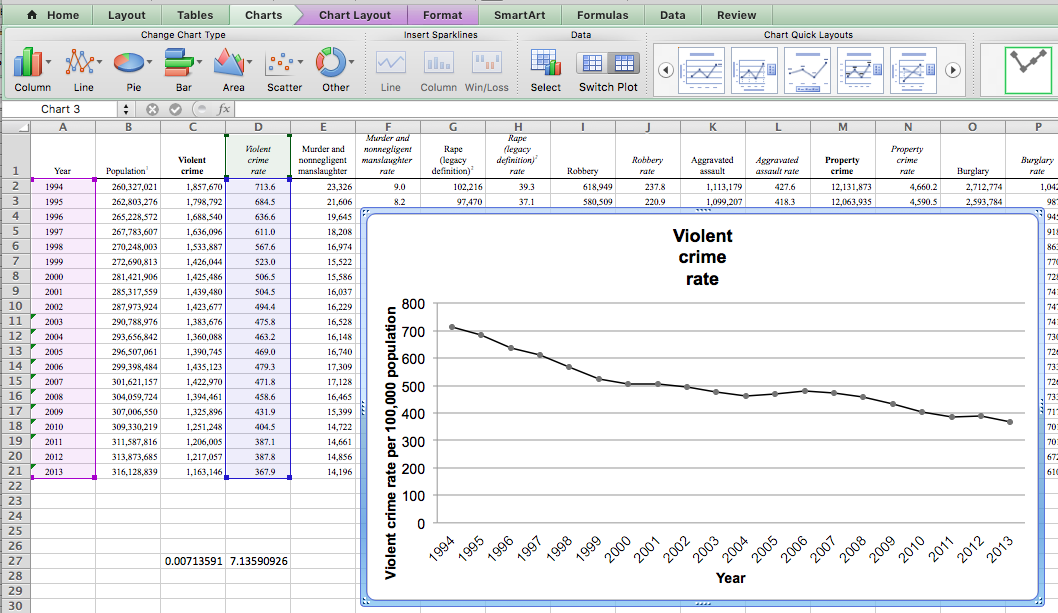Open the Formulas ribbon tab
Screen dimensions: 1058x613
pos(603,15)
